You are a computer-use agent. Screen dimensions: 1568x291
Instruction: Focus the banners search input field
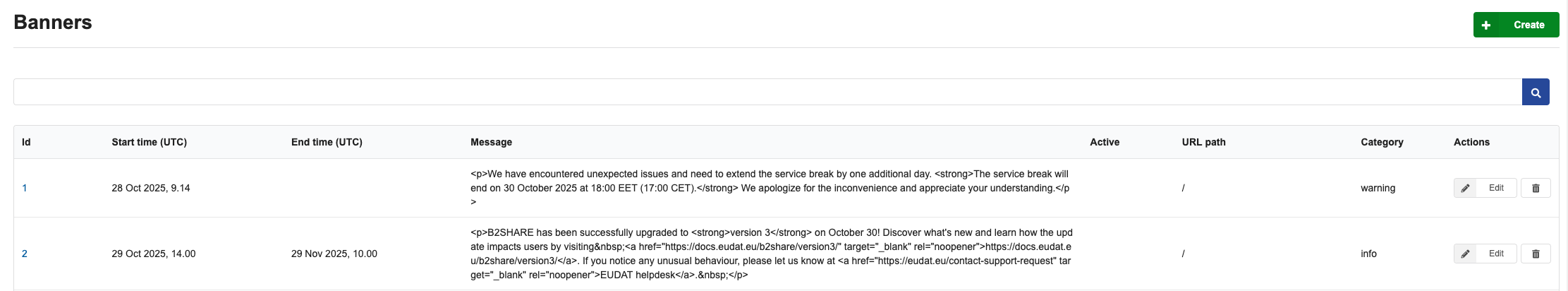pyautogui.click(x=767, y=92)
